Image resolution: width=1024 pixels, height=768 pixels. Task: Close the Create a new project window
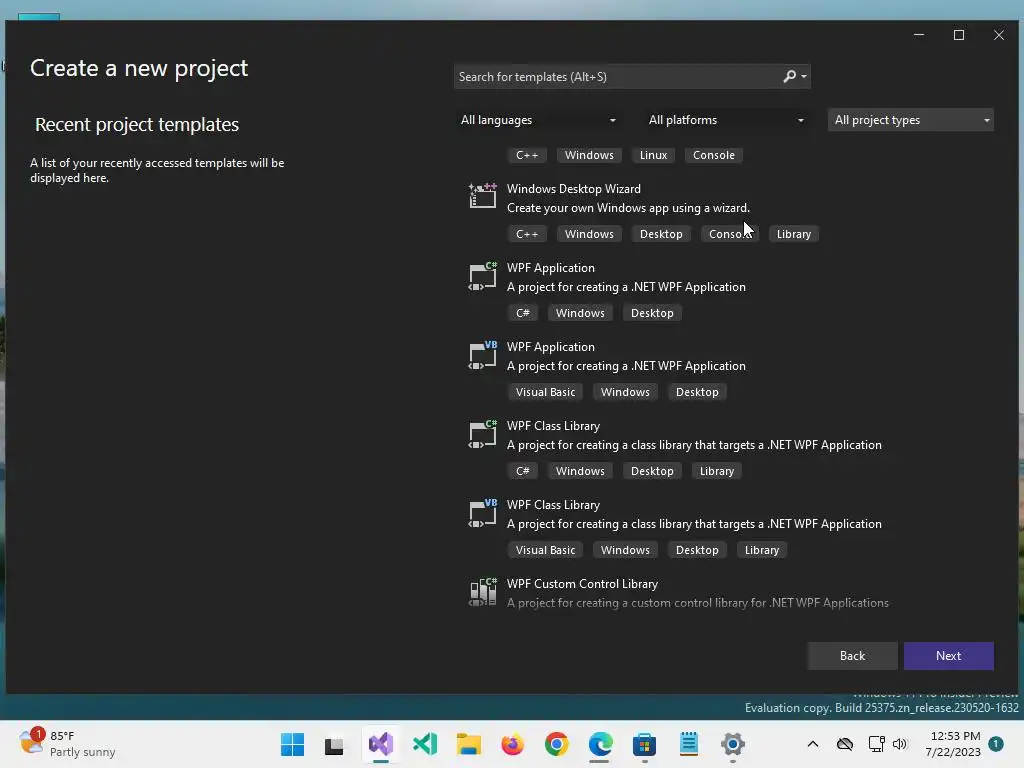click(999, 35)
